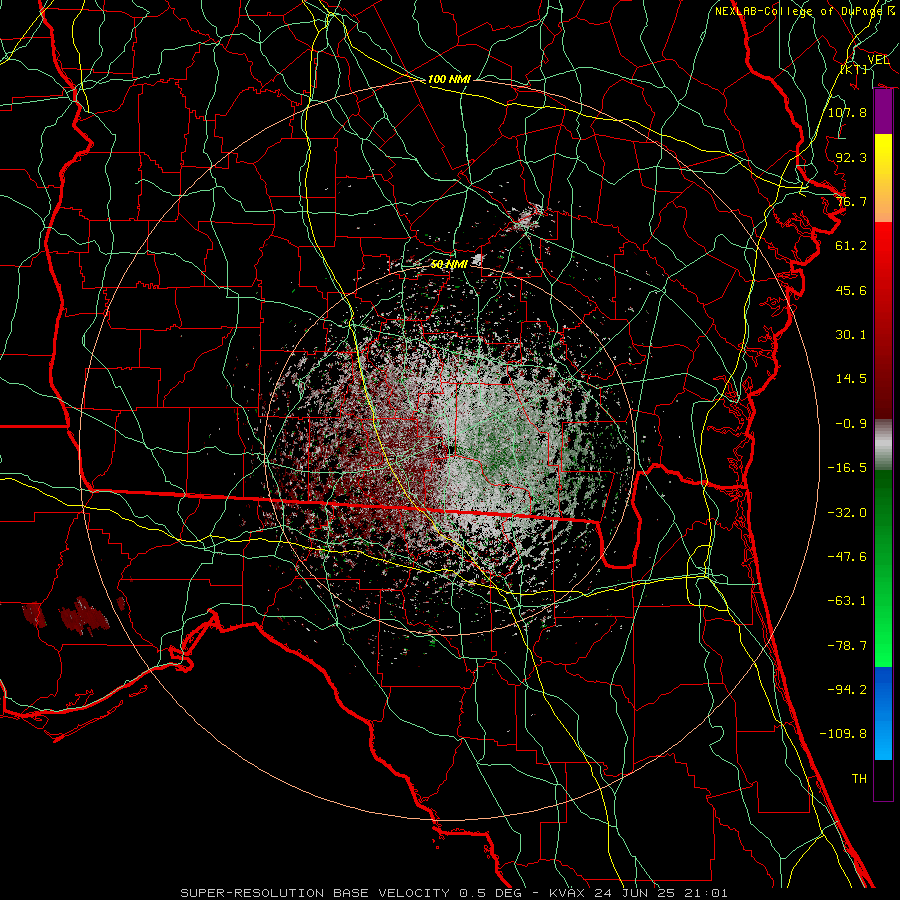Image resolution: width=900 pixels, height=900 pixels.
Task: Click the -47.6 velocity scale value
Action: pos(847,557)
